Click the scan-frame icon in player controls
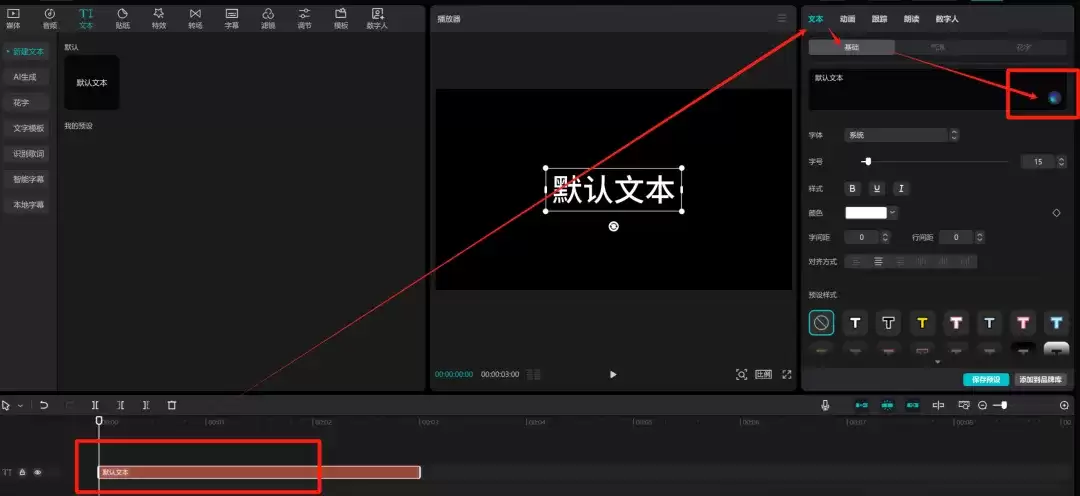Screen dimensions: 1080x496 741,374
